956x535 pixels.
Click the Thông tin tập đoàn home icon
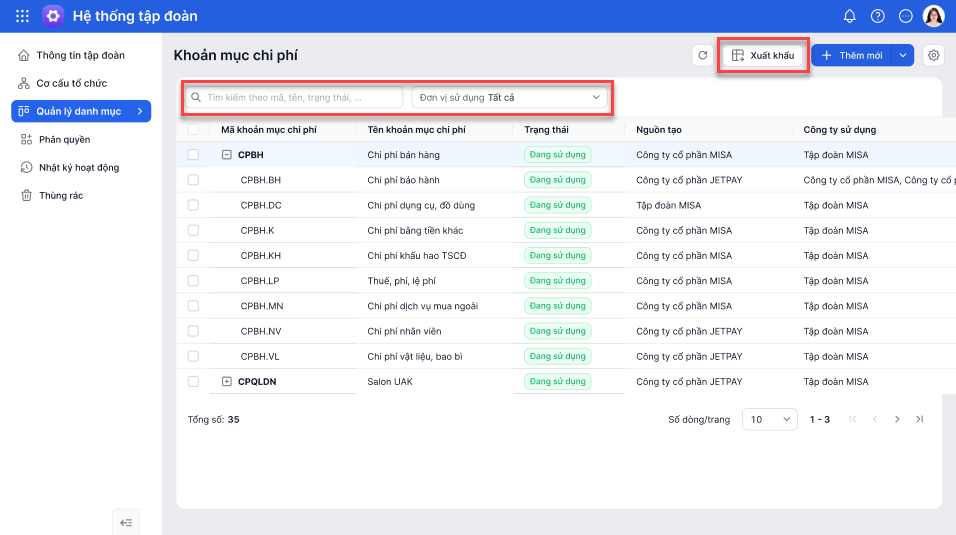coord(24,55)
